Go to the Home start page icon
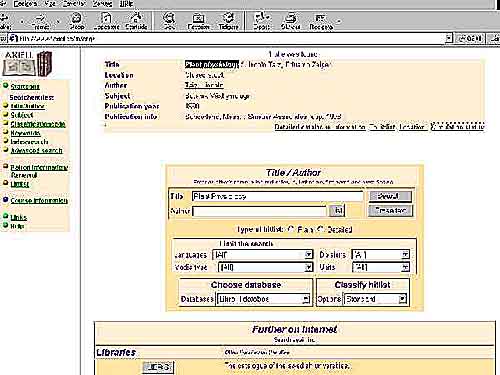The height and width of the screenshot is (375, 500). coord(136,21)
